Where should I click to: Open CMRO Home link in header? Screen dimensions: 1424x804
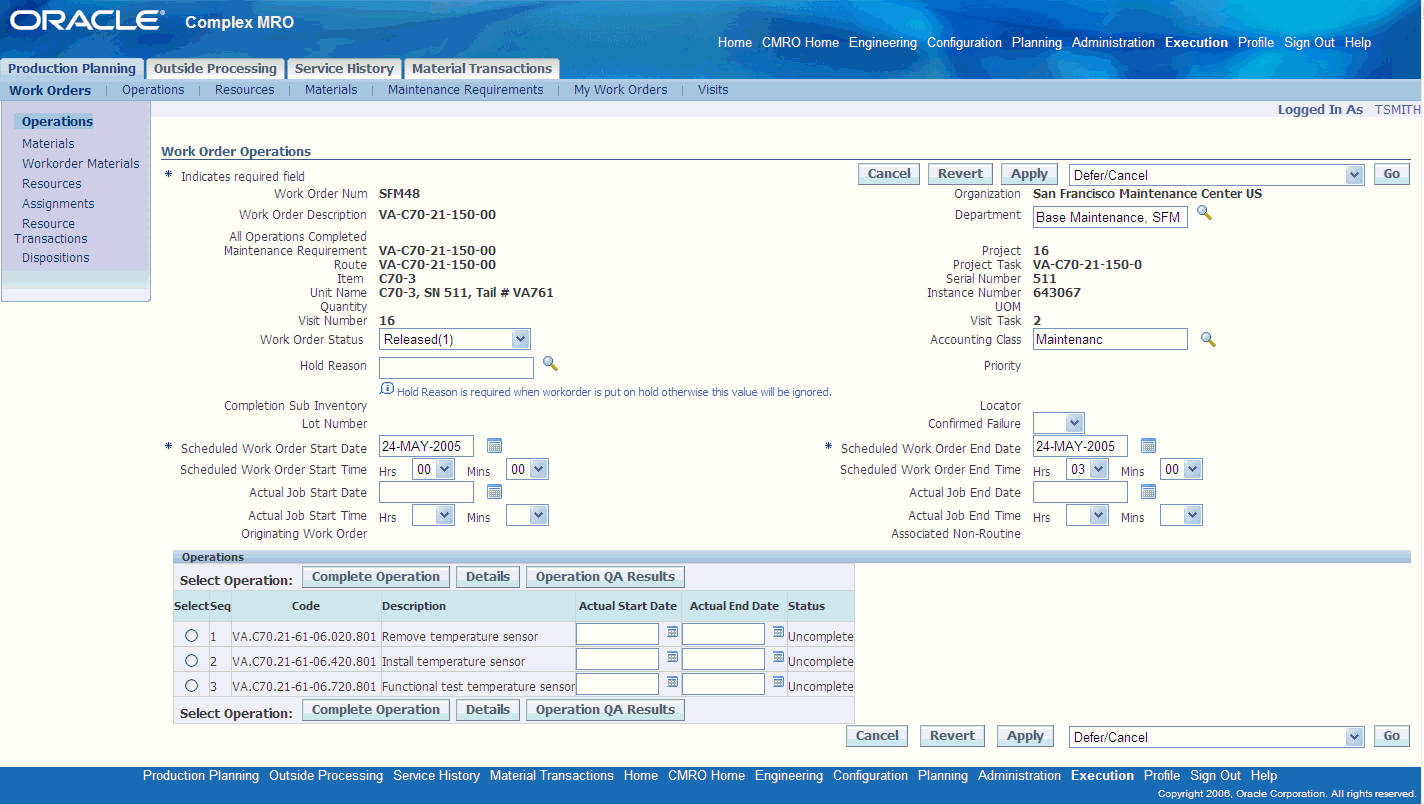click(x=800, y=43)
